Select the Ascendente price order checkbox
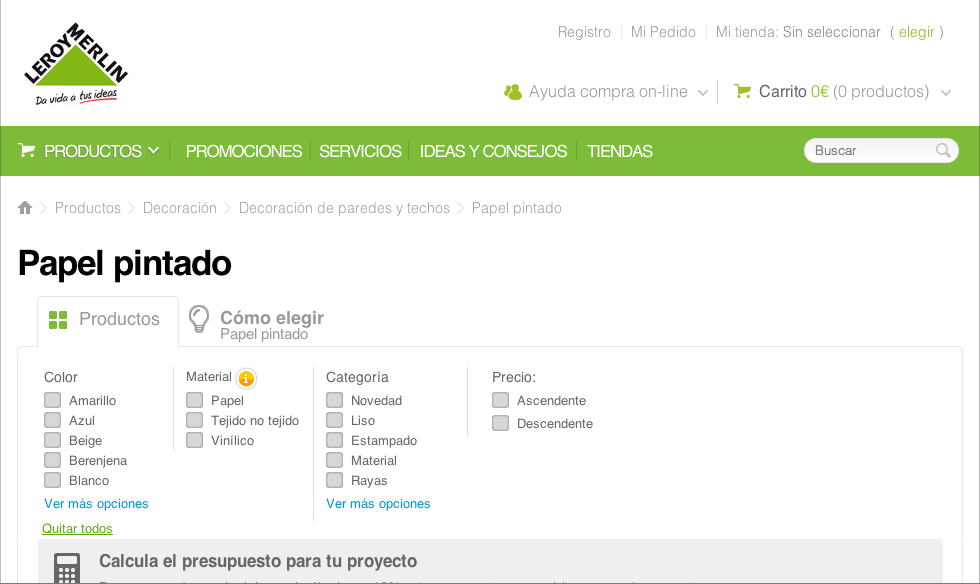The width and height of the screenshot is (980, 584). tap(501, 400)
